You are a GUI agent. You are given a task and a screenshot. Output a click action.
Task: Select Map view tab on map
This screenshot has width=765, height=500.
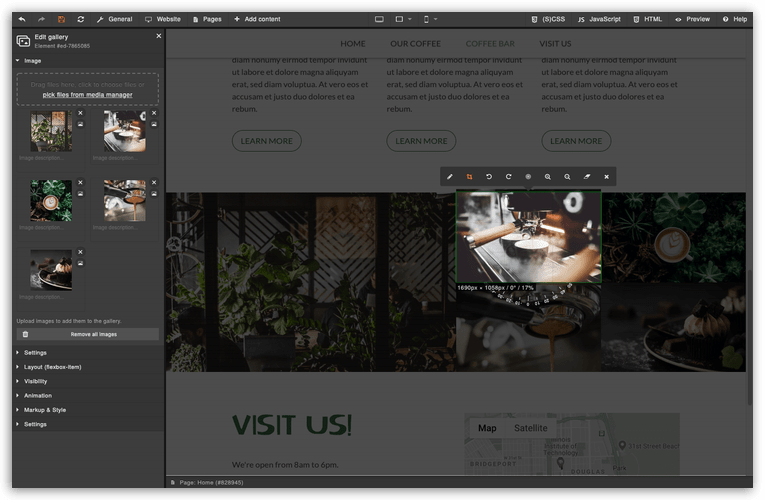[487, 428]
